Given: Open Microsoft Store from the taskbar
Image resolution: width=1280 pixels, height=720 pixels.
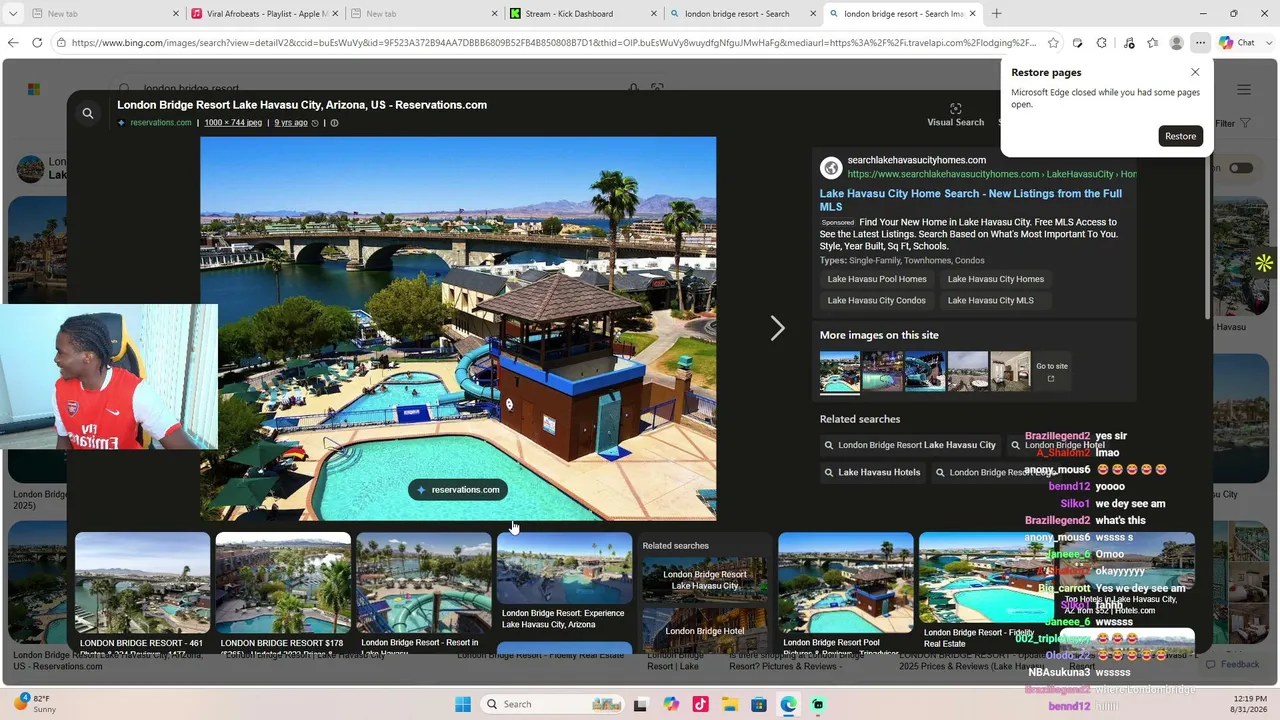Looking at the screenshot, I should click(759, 704).
